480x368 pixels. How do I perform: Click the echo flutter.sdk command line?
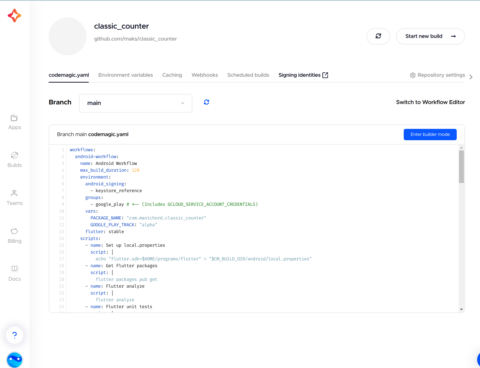(203, 259)
